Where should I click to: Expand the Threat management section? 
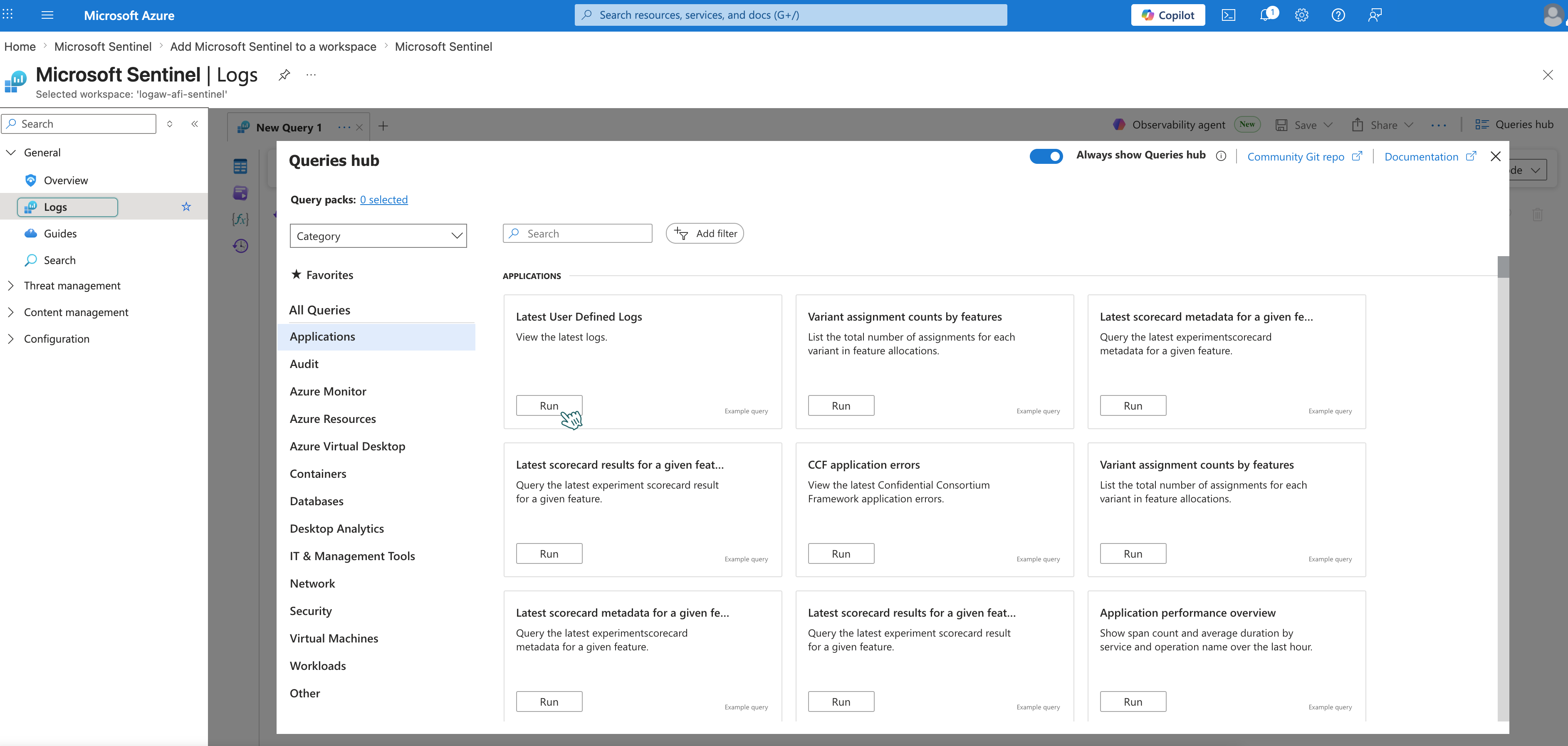tap(11, 285)
